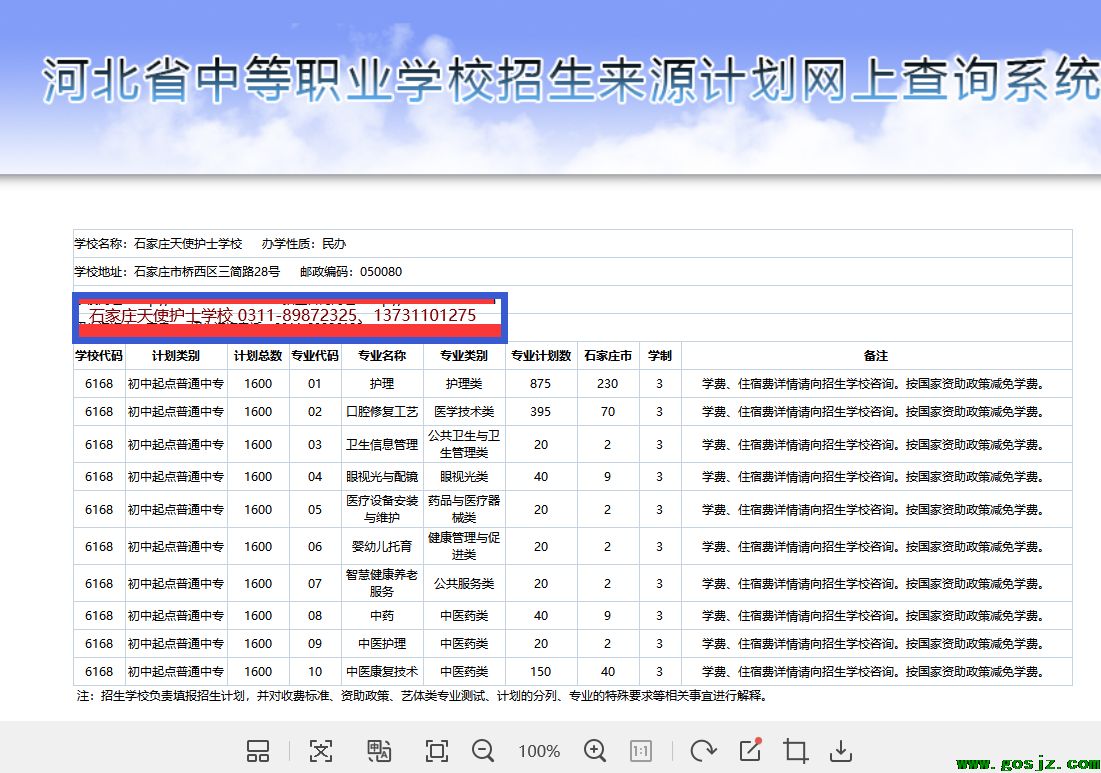Click the 护理类 category cell

(463, 384)
